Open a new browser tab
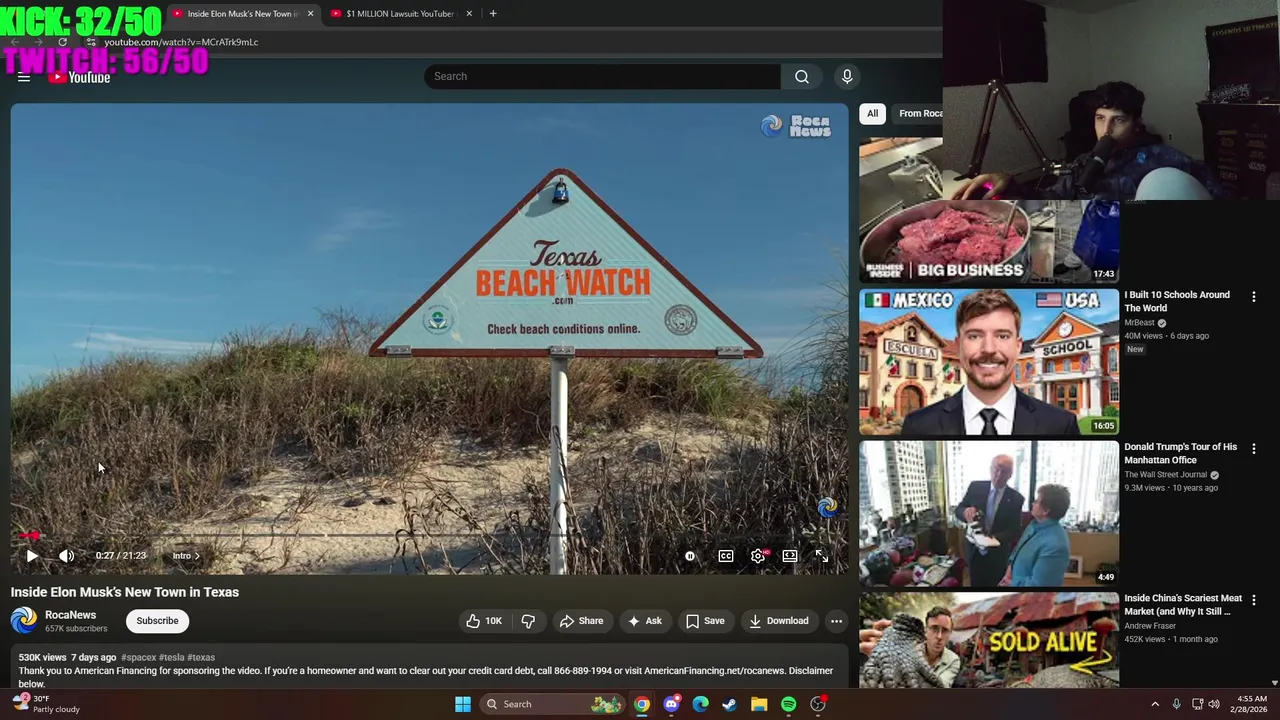Image resolution: width=1280 pixels, height=720 pixels. click(493, 14)
